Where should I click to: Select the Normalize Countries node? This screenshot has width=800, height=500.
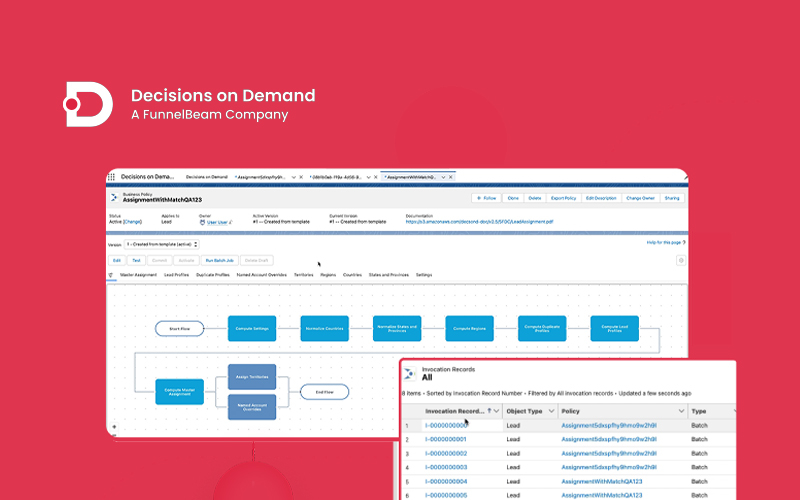point(324,329)
